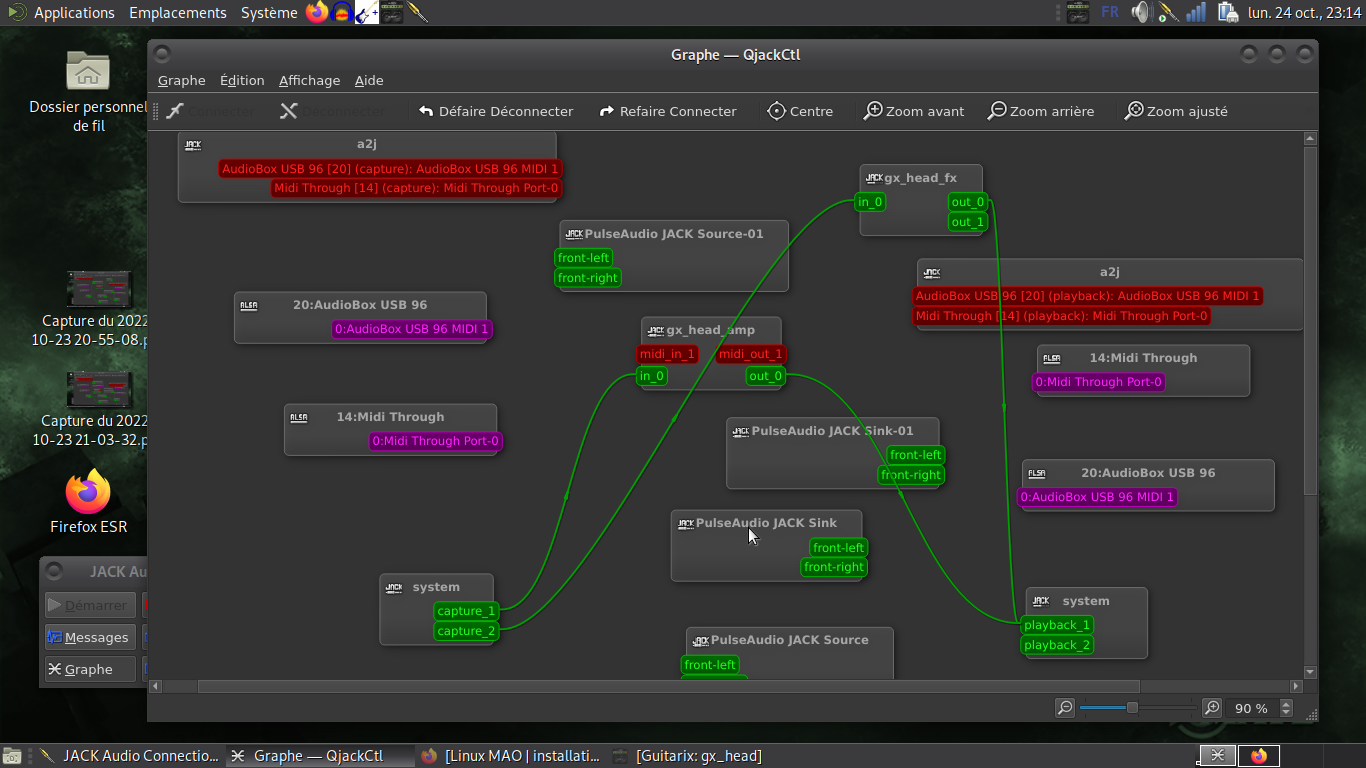Screen dimensions: 1366x768
Task: Switch to Linux MAO Firefox taskbar entry
Action: tap(510, 756)
